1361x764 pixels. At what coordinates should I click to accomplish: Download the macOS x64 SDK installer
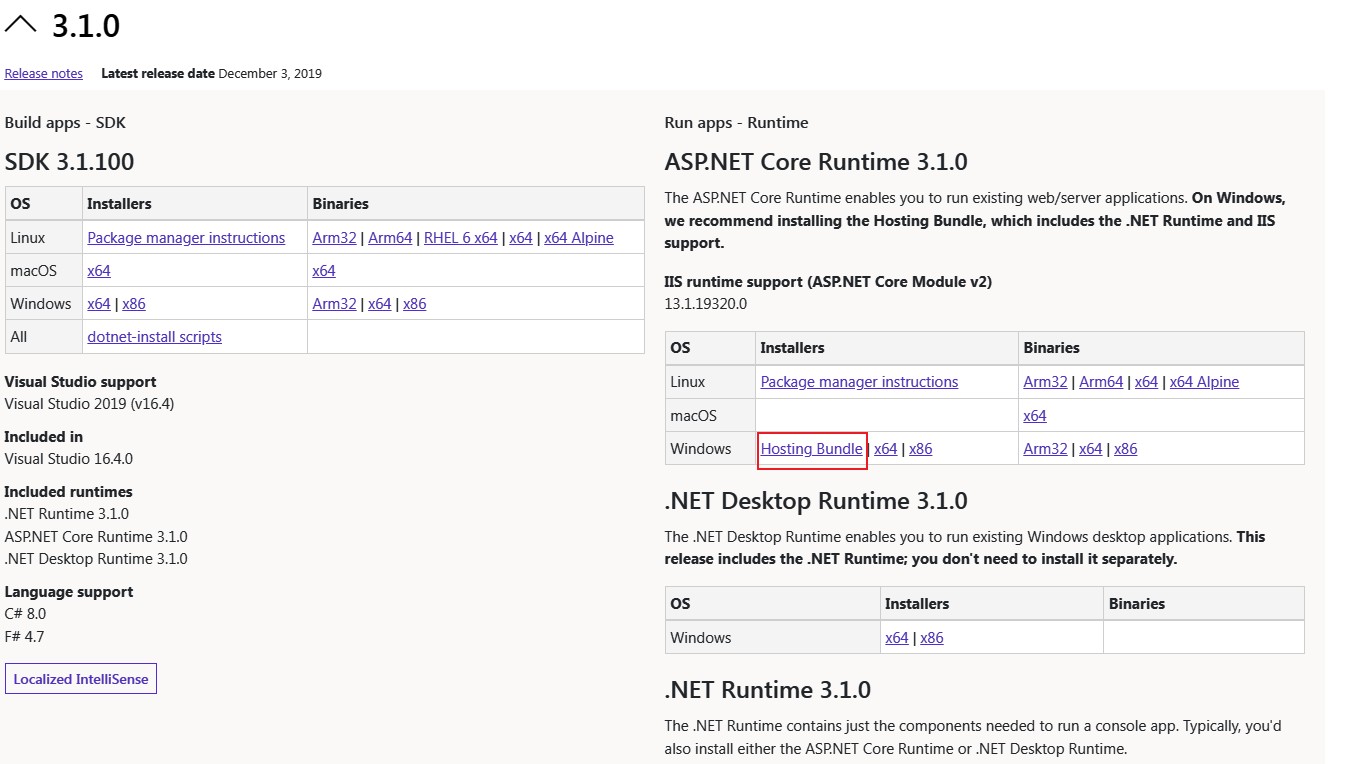tap(98, 270)
